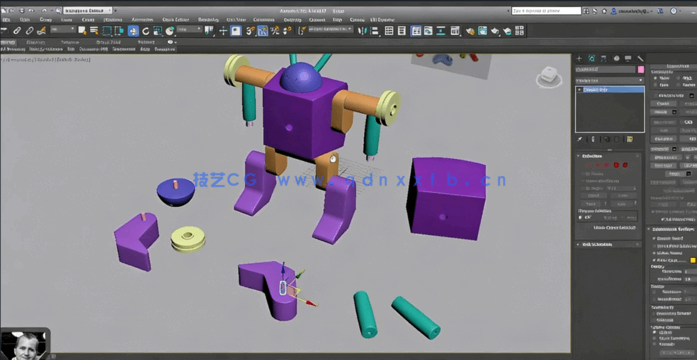Viewport: 697px width, 360px height.
Task: Toggle the Spinner Snap button
Action: pyautogui.click(x=288, y=31)
